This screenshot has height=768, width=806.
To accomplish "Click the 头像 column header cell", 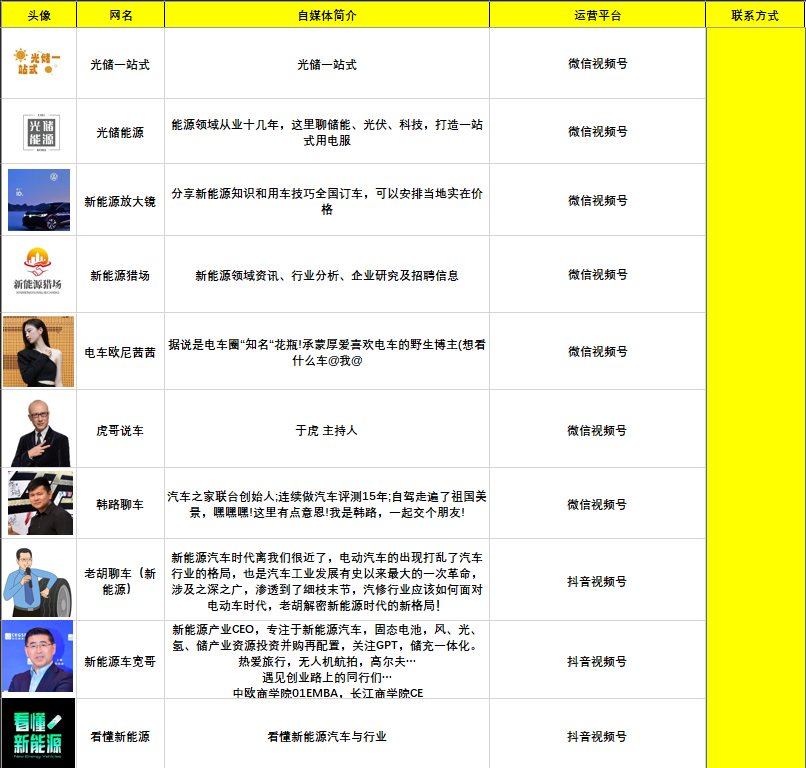I will [x=39, y=15].
